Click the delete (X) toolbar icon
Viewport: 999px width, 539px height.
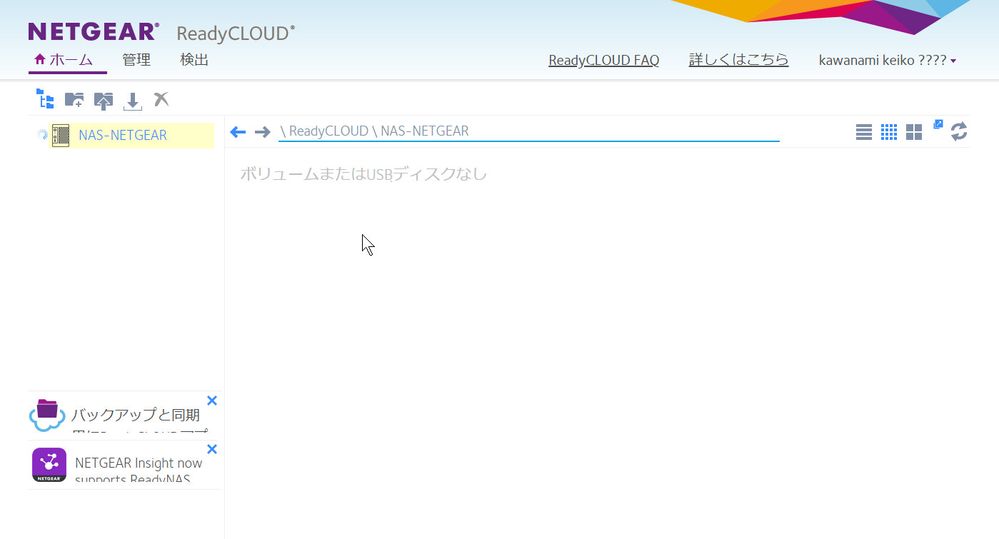pos(161,99)
